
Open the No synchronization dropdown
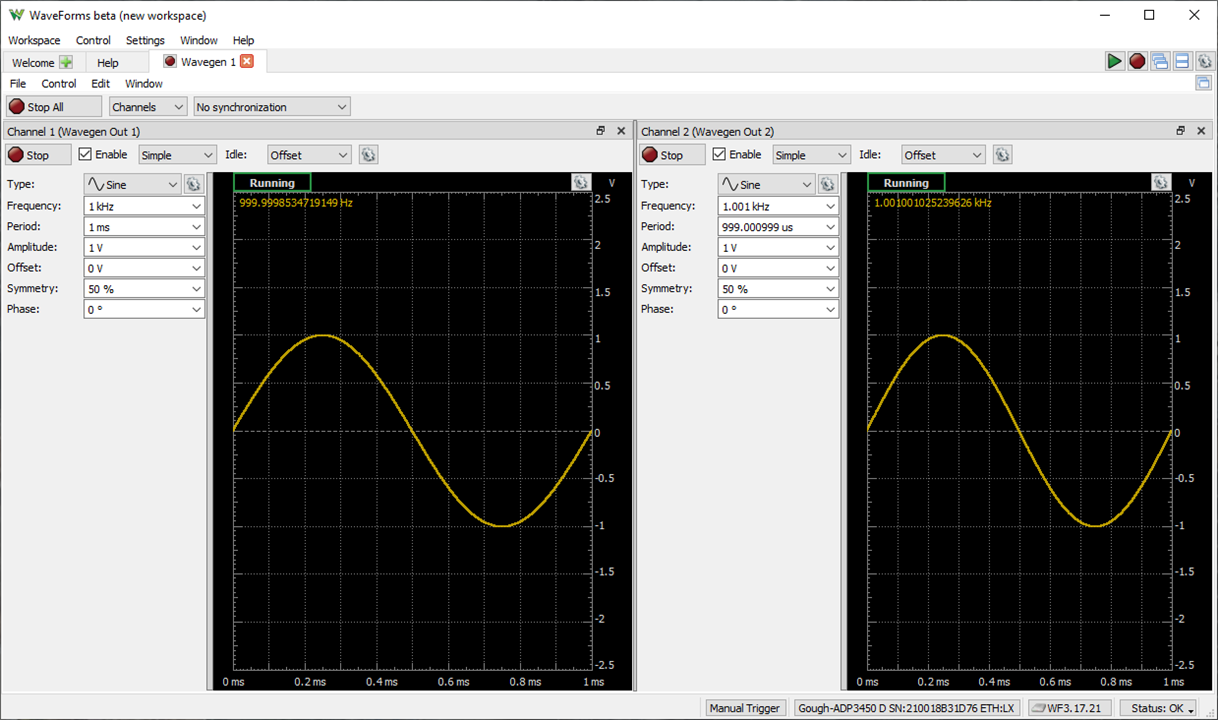click(272, 107)
